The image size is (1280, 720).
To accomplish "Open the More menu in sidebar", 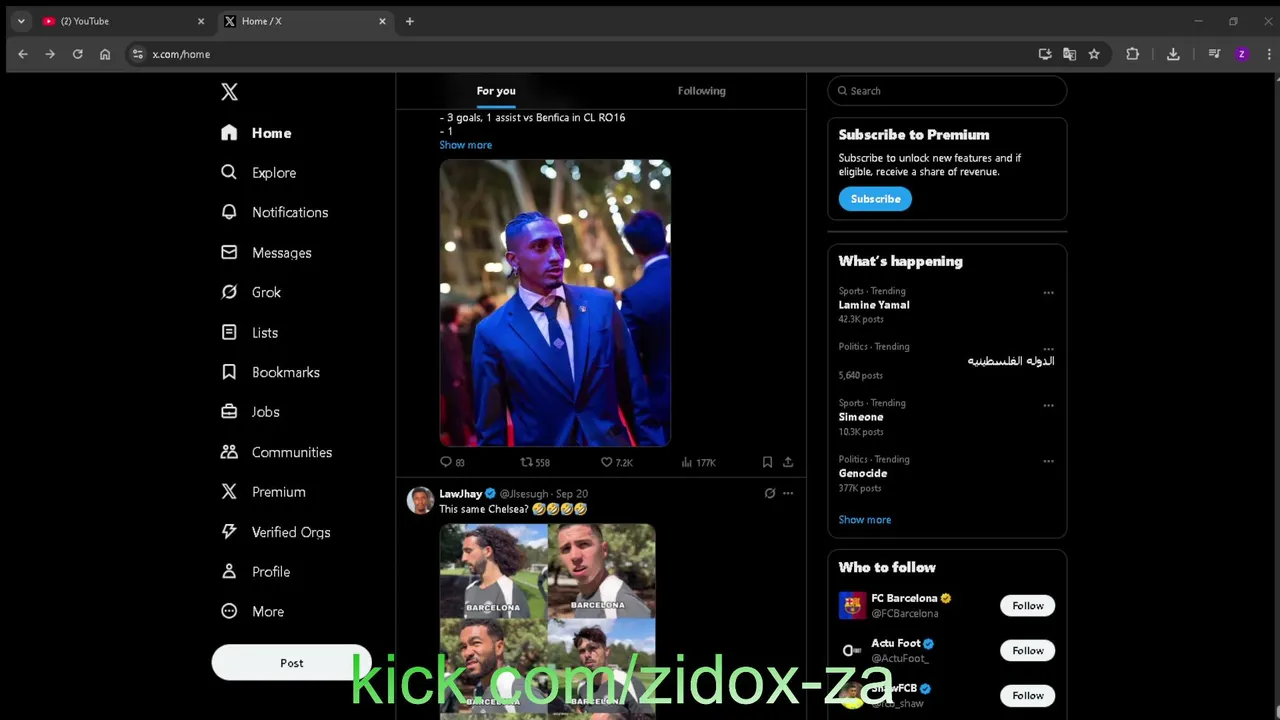I will coord(253,612).
